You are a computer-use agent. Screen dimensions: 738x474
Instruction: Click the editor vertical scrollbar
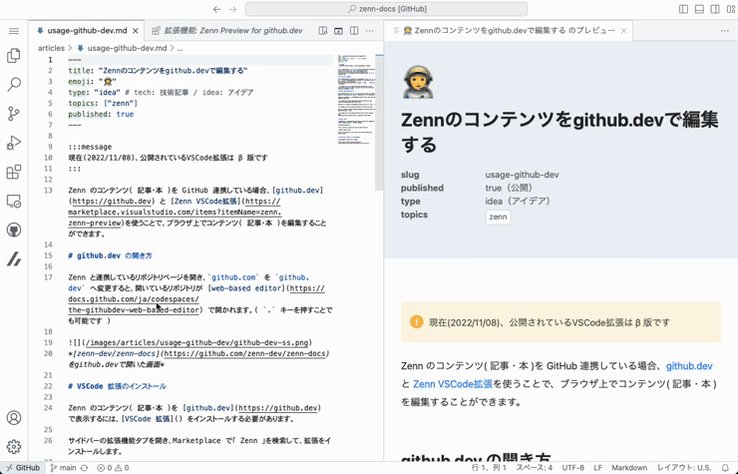(x=379, y=122)
